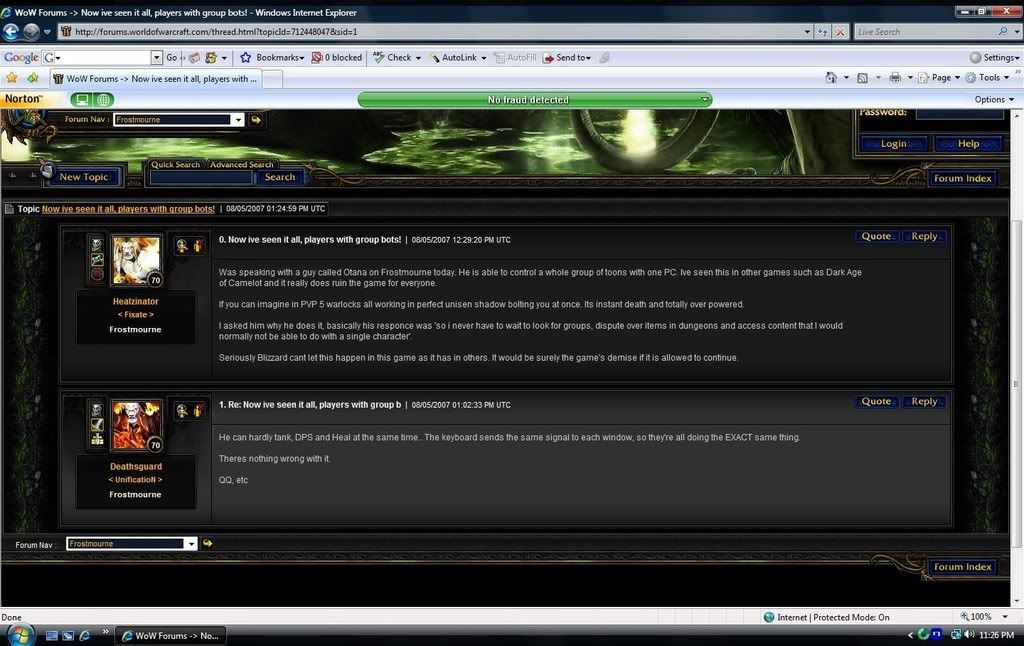Click the Norton globe icon
Image resolution: width=1024 pixels, height=646 pixels.
(x=103, y=99)
